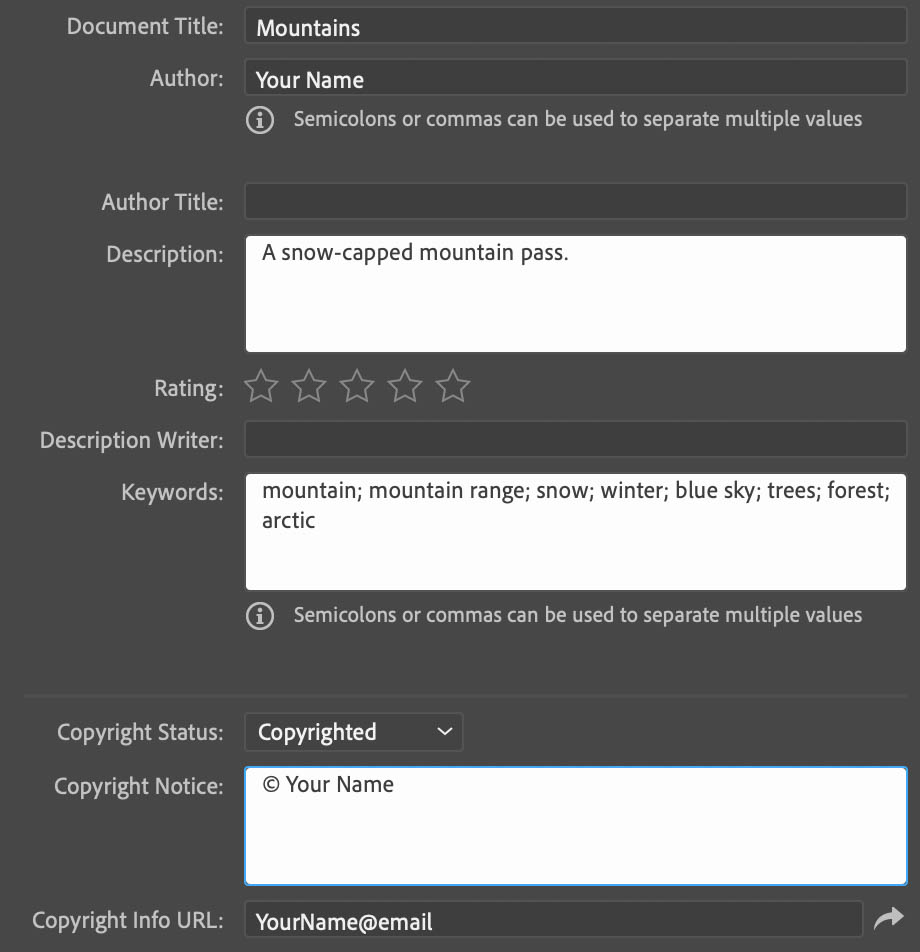920x952 pixels.
Task: Click the chevron on the Copyrighted selector
Action: (x=444, y=731)
